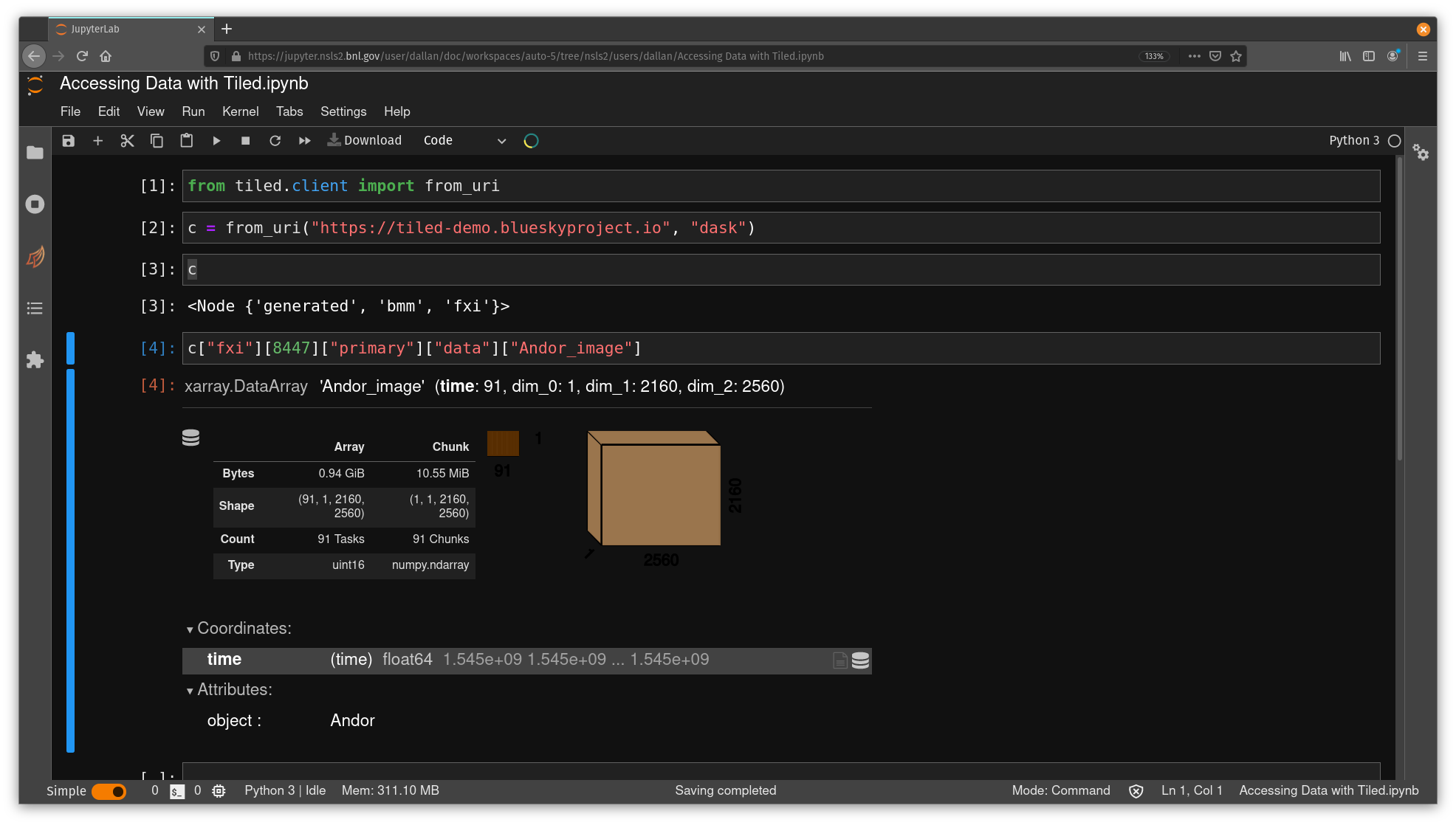Save the notebook with the disk icon
This screenshot has width=1456, height=825.
coord(68,140)
